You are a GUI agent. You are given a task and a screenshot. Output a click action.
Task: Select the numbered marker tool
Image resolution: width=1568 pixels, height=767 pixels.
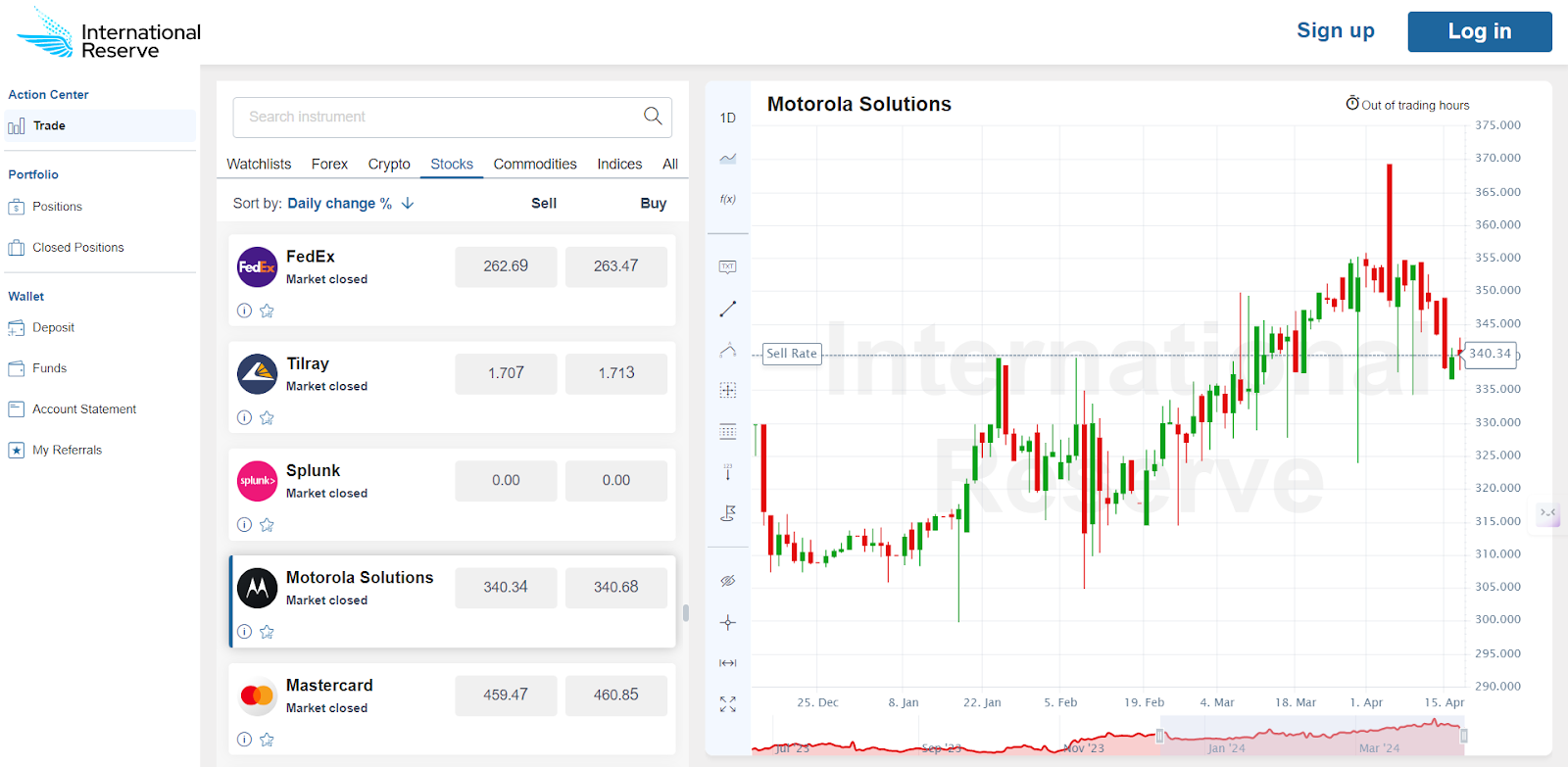pos(727,472)
